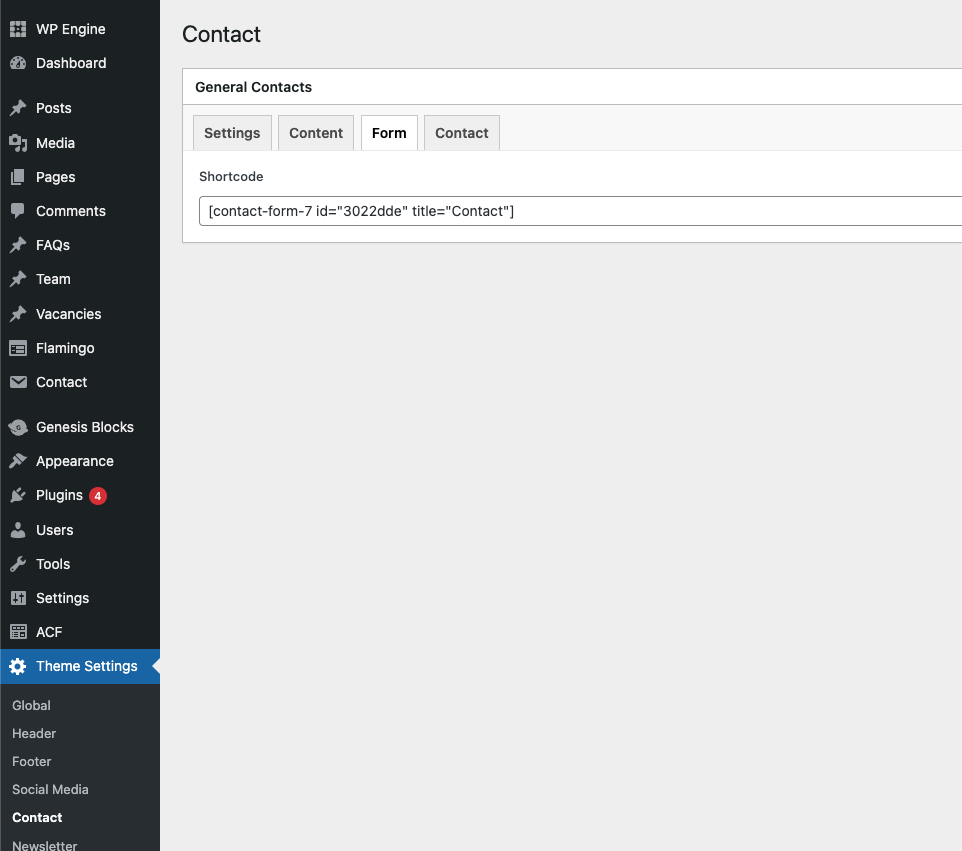Viewport: 962px width, 851px height.
Task: Open the Header theme submenu
Action: tap(34, 734)
